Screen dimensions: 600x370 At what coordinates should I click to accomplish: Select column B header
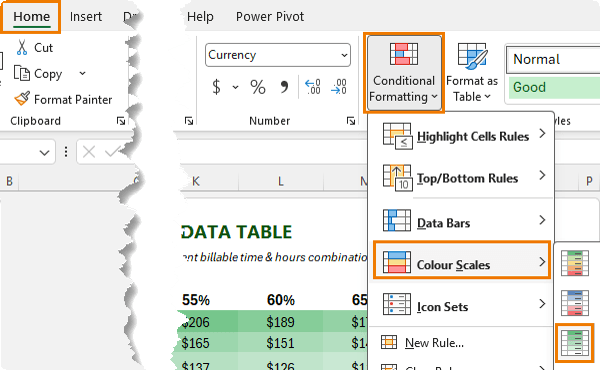[9, 181]
